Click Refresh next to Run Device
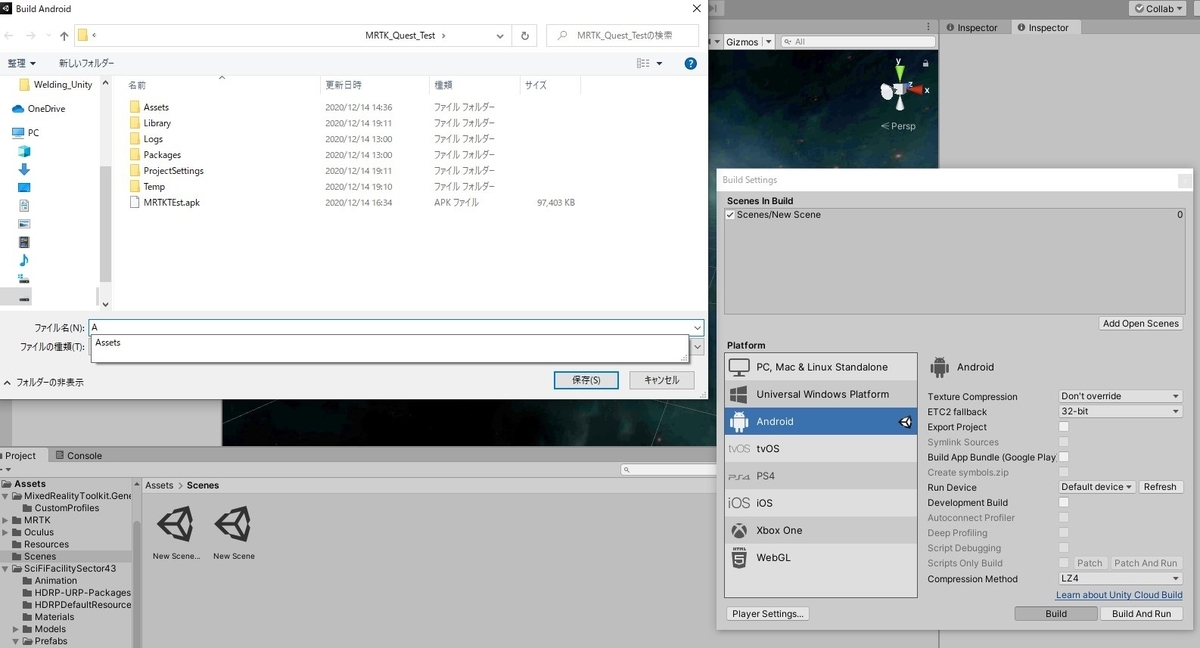Viewport: 1200px width, 648px height. point(1159,487)
